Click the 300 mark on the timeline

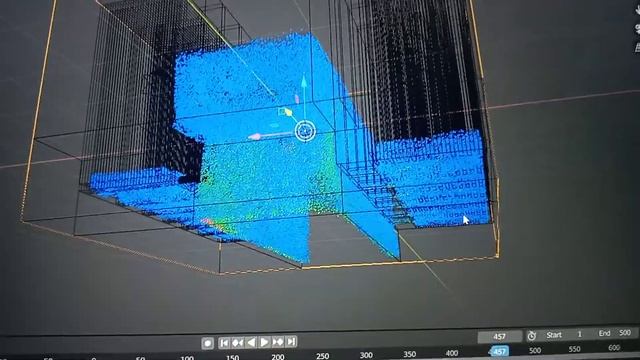[x=366, y=355]
